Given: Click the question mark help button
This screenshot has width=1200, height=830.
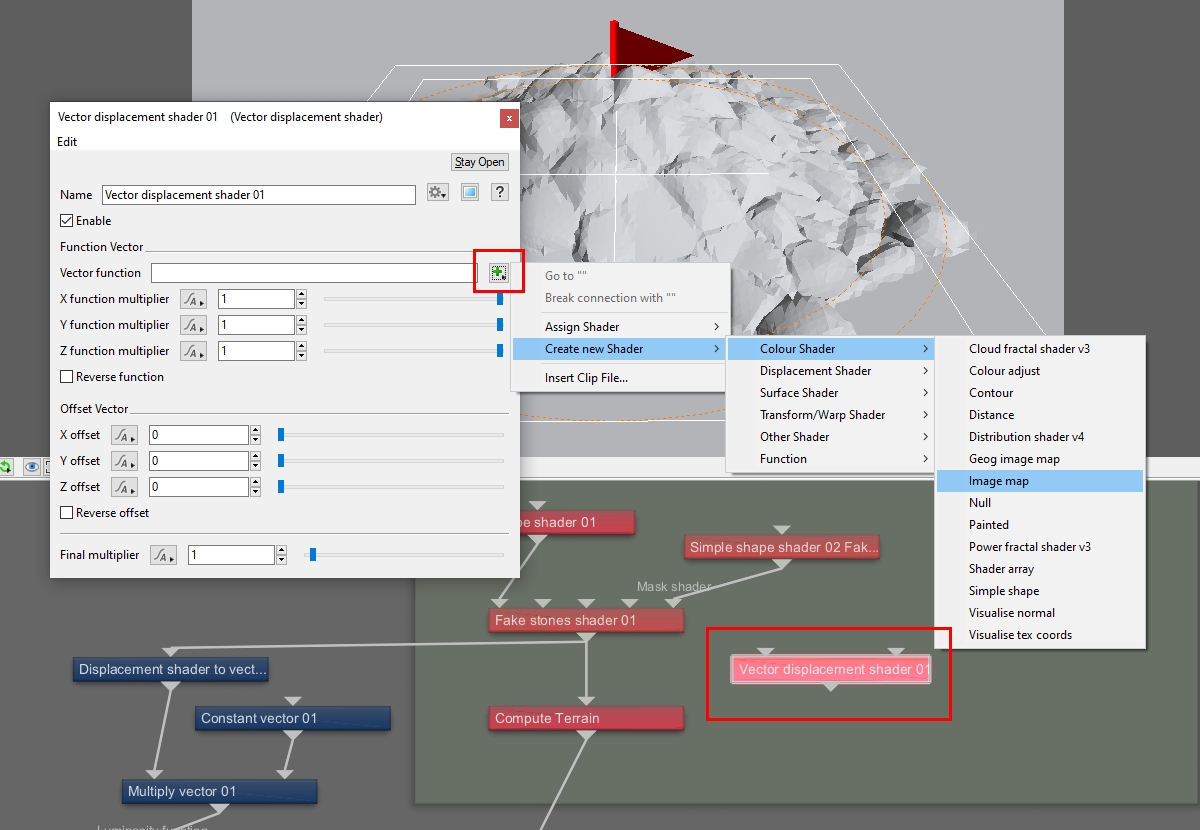Looking at the screenshot, I should [x=500, y=193].
